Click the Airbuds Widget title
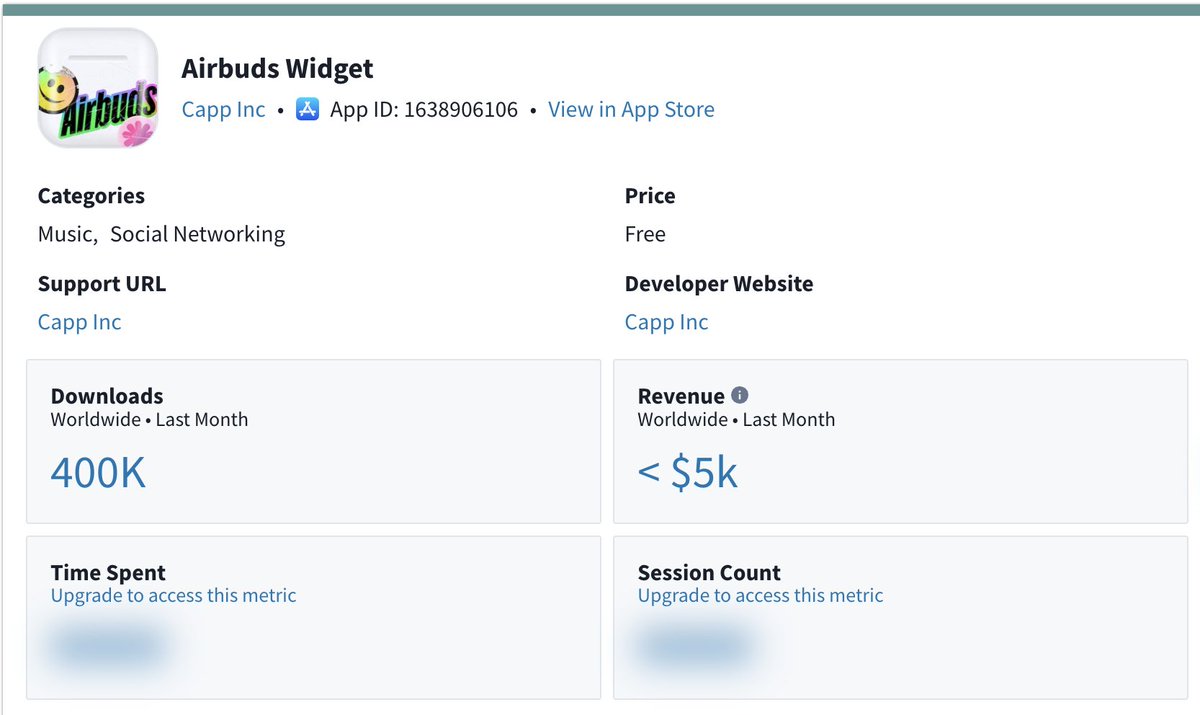Image resolution: width=1200 pixels, height=715 pixels. tap(277, 69)
